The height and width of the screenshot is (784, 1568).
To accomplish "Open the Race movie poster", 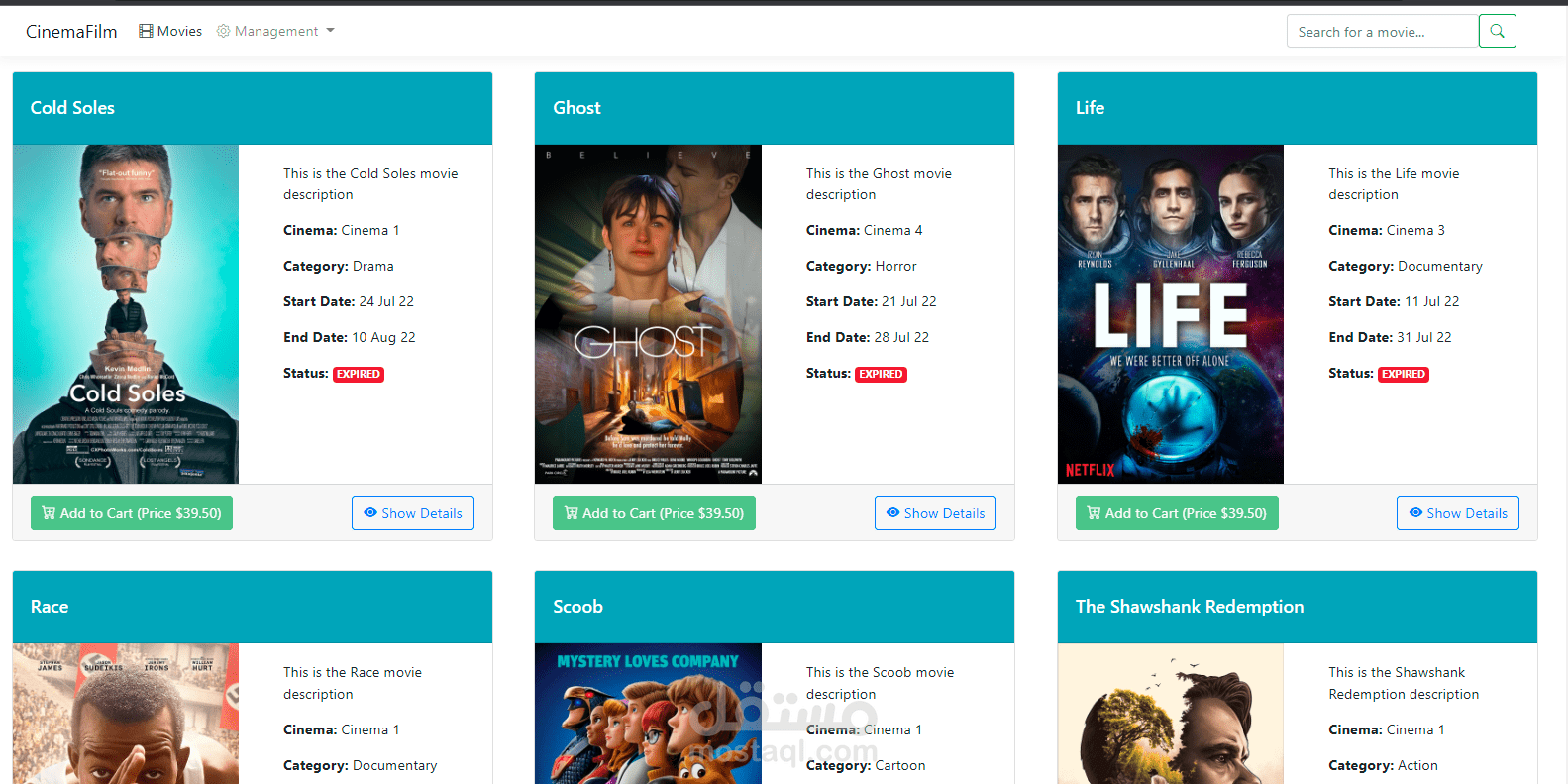I will point(126,714).
